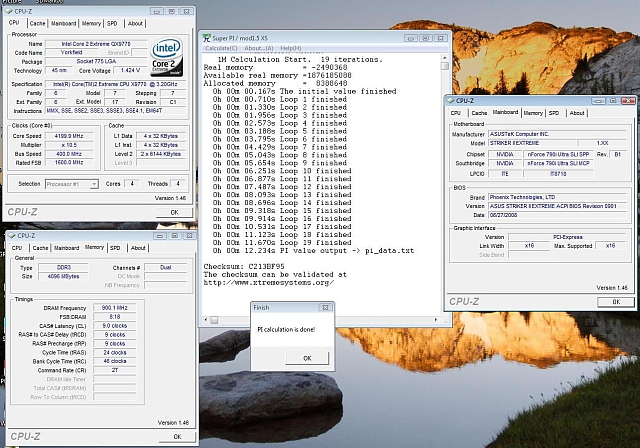Click the FSB:DRAM value 8:18
Screen dimensions: 640x448
[x=115, y=317]
